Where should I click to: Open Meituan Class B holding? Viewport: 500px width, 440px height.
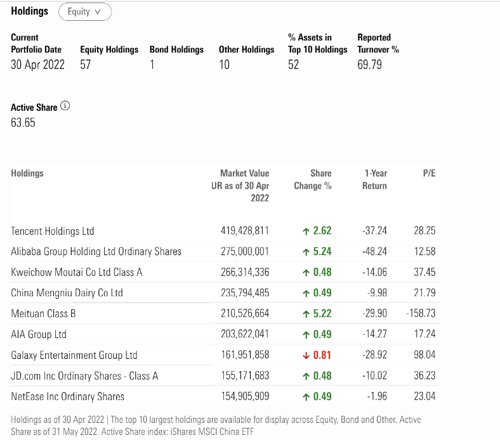click(x=43, y=314)
